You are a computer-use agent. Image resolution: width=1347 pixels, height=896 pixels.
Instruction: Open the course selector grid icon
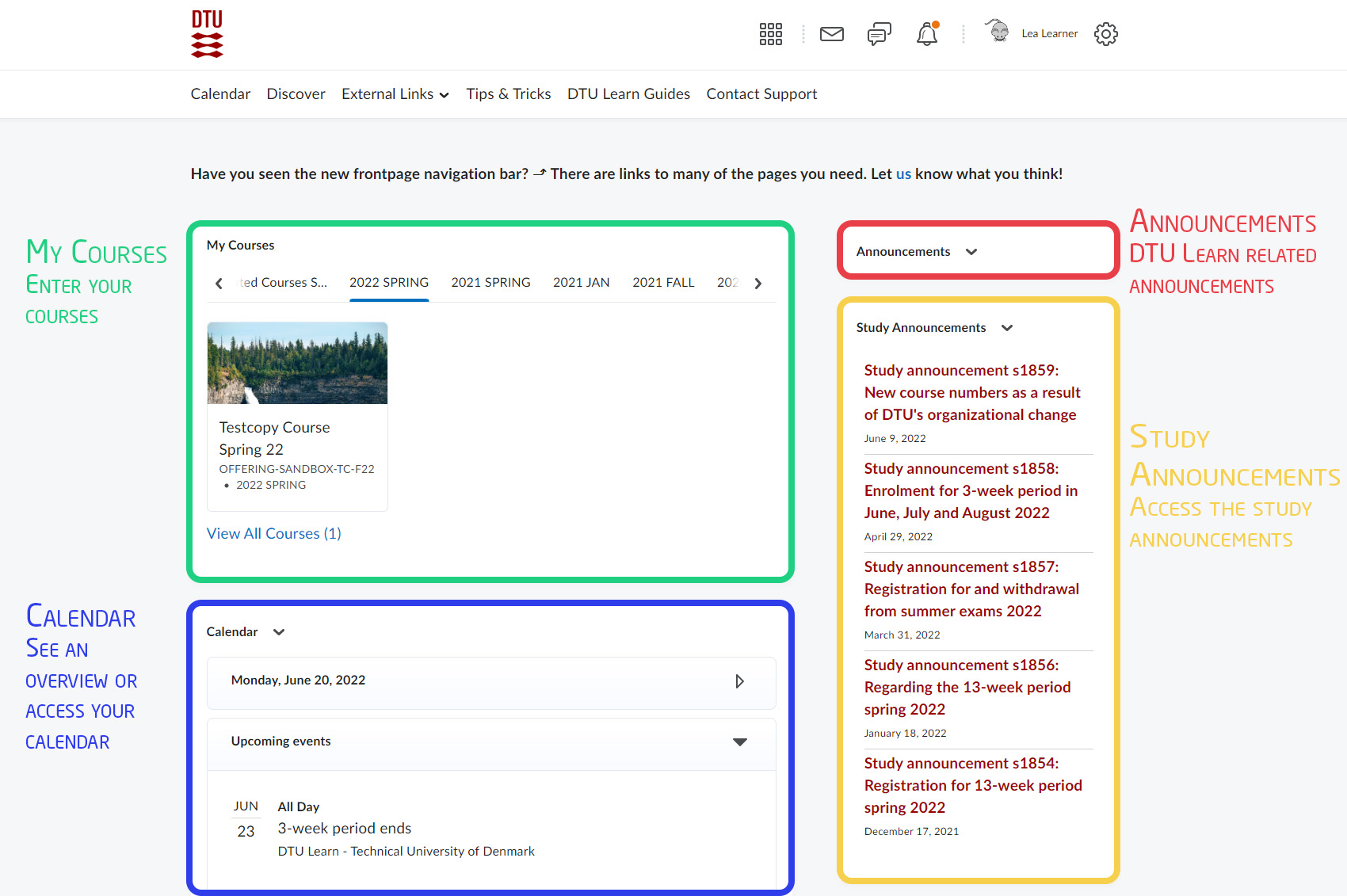click(770, 34)
